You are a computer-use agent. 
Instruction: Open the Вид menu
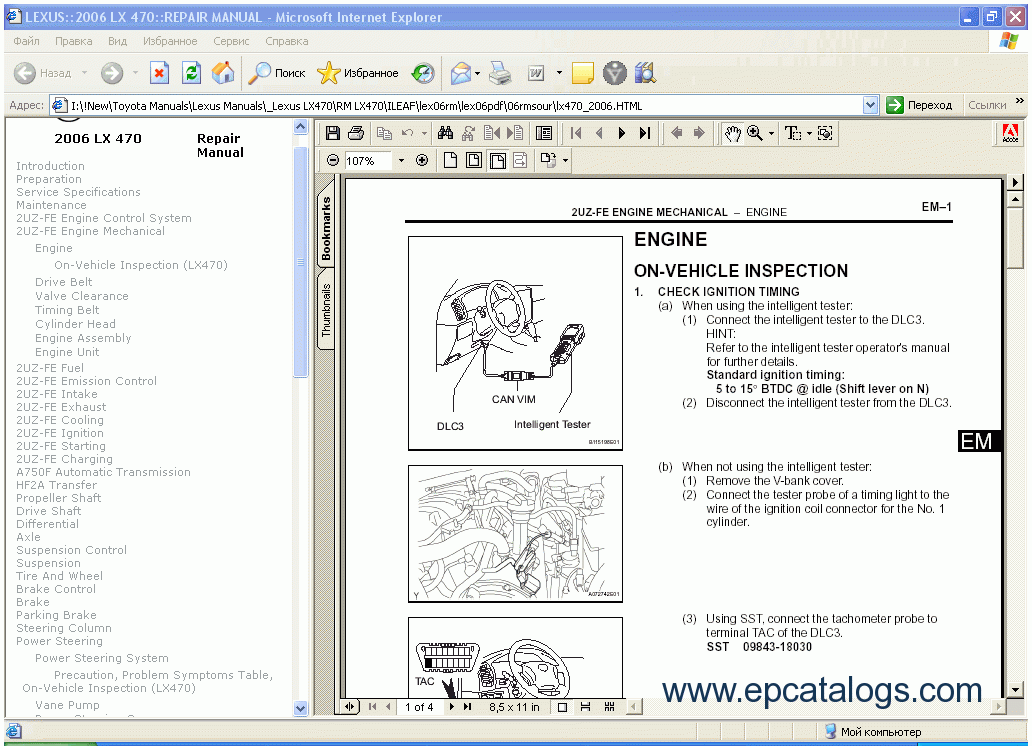point(118,41)
